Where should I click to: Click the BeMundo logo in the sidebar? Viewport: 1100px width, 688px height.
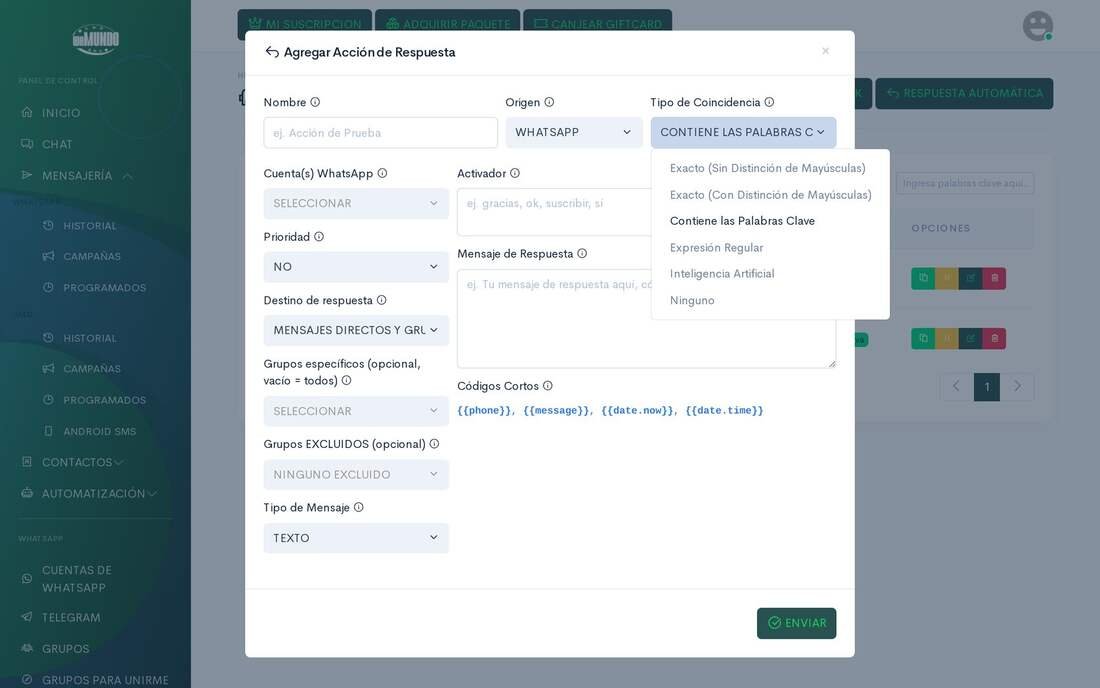click(x=95, y=39)
